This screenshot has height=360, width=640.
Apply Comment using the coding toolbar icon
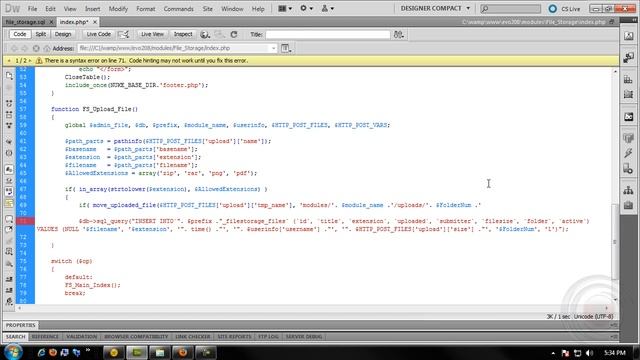point(9,219)
